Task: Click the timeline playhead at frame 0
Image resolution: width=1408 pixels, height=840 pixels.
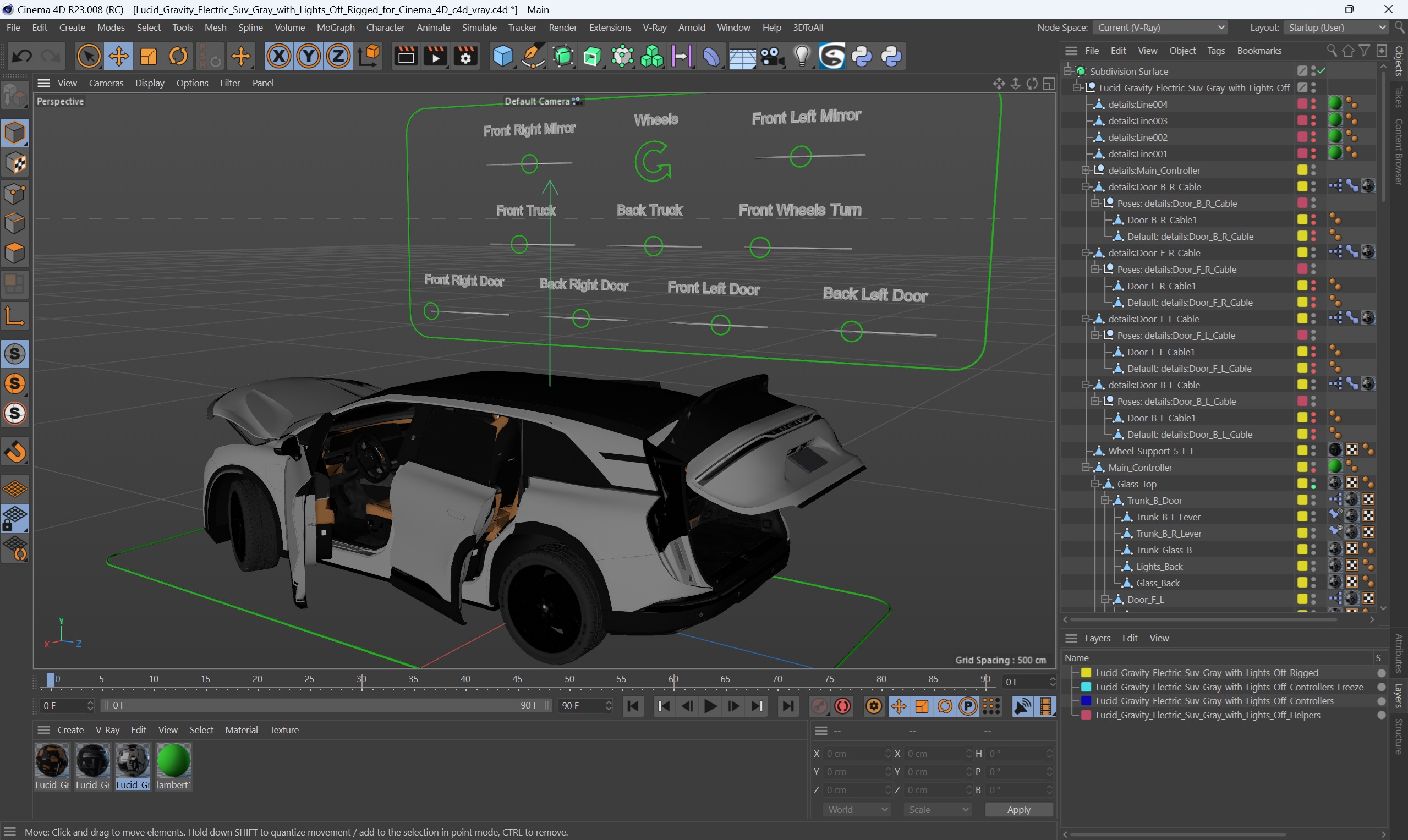Action: (x=51, y=680)
